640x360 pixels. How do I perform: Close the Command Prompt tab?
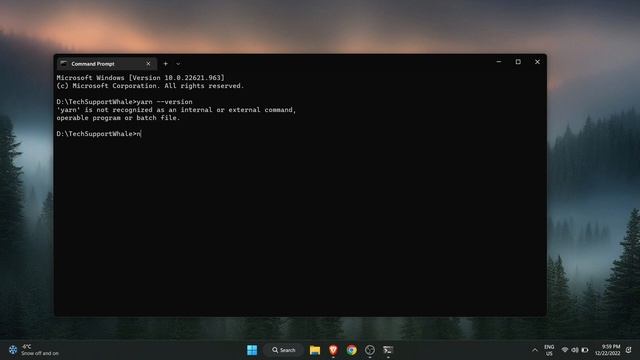pyautogui.click(x=149, y=64)
